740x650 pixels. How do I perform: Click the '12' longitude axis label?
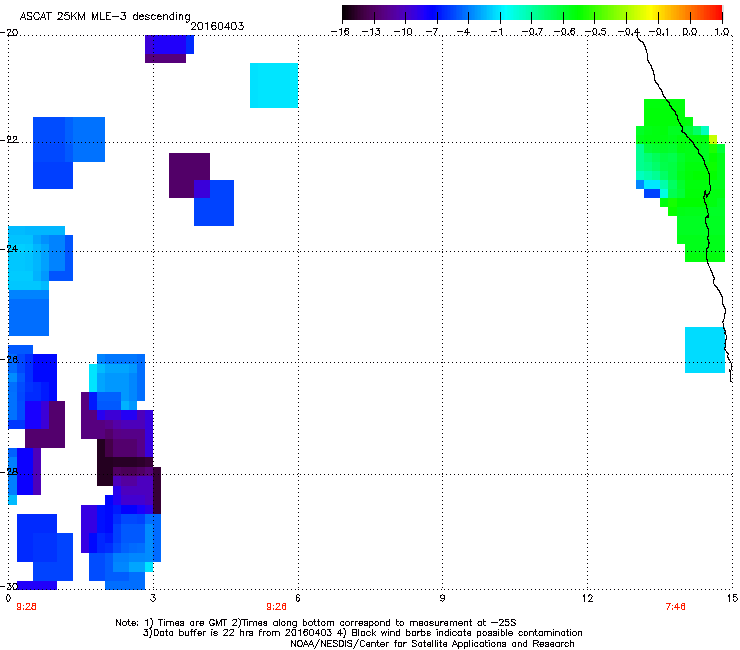pyautogui.click(x=588, y=599)
